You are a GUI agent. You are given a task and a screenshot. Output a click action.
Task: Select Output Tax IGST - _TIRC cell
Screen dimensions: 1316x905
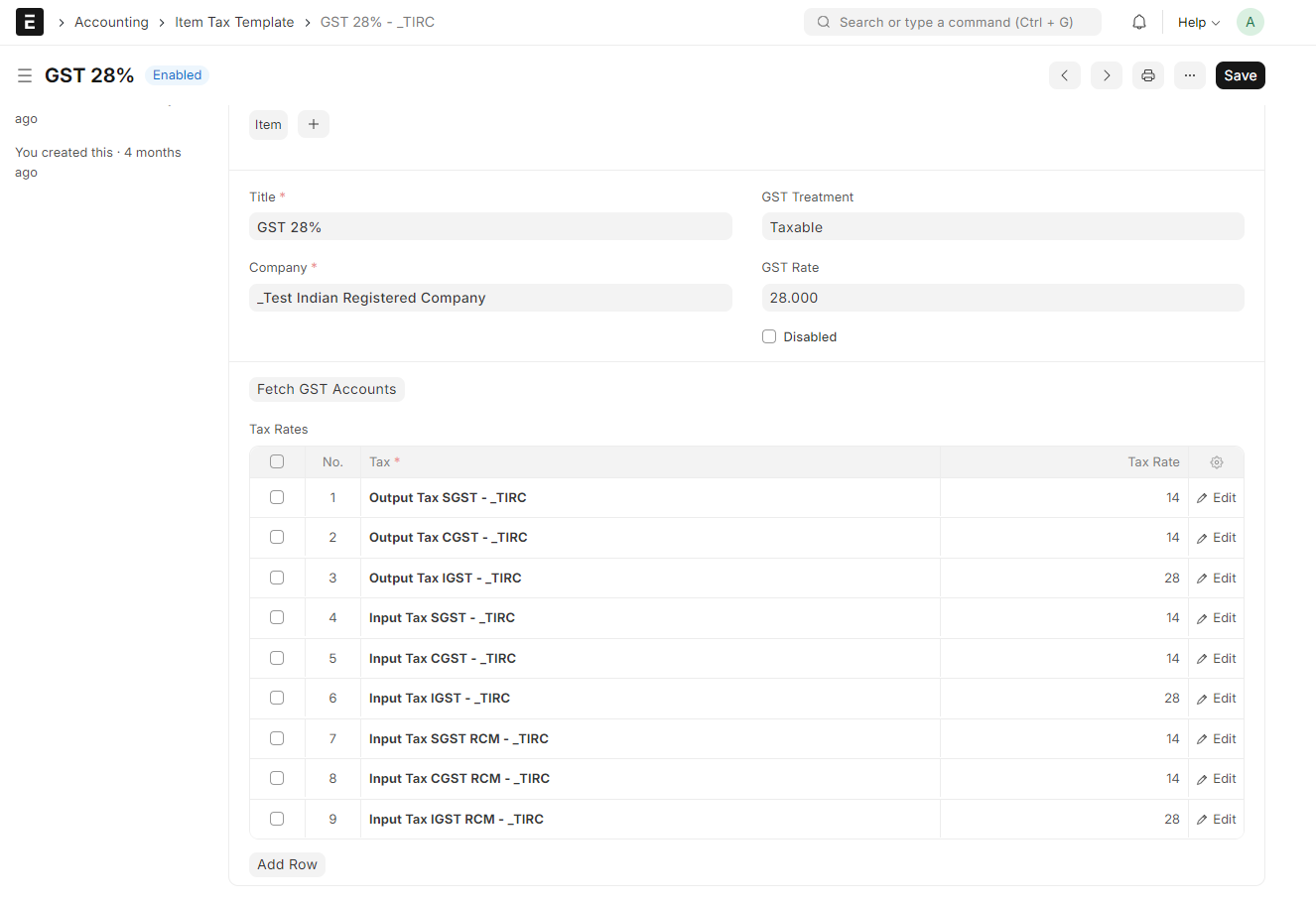click(x=650, y=579)
